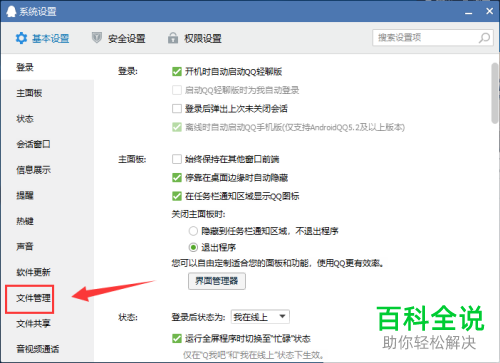The image size is (500, 363).
Task: Open 音视频通话 settings in sidebar
Action: coord(38,349)
